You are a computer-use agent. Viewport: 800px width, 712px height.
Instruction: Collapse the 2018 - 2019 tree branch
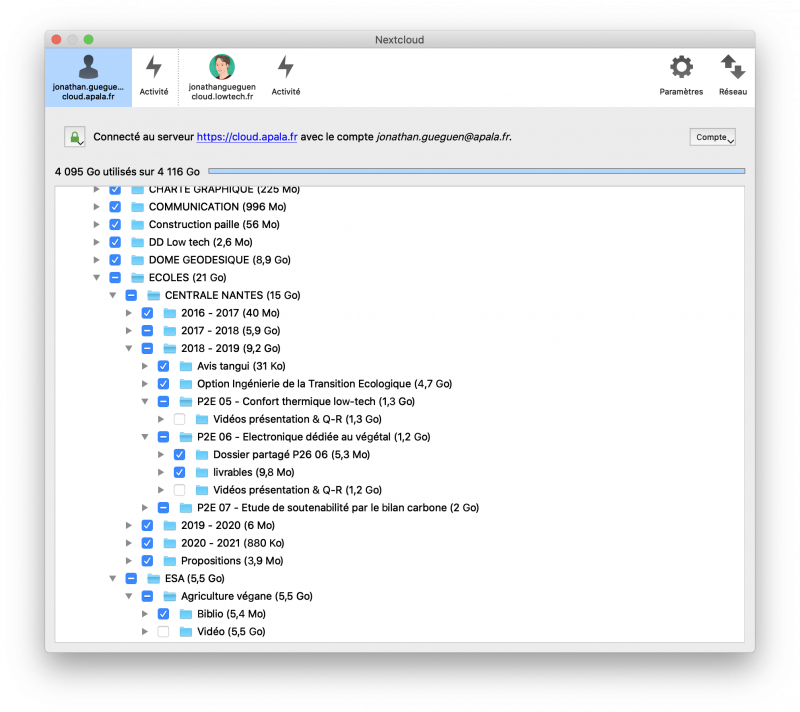pos(128,348)
